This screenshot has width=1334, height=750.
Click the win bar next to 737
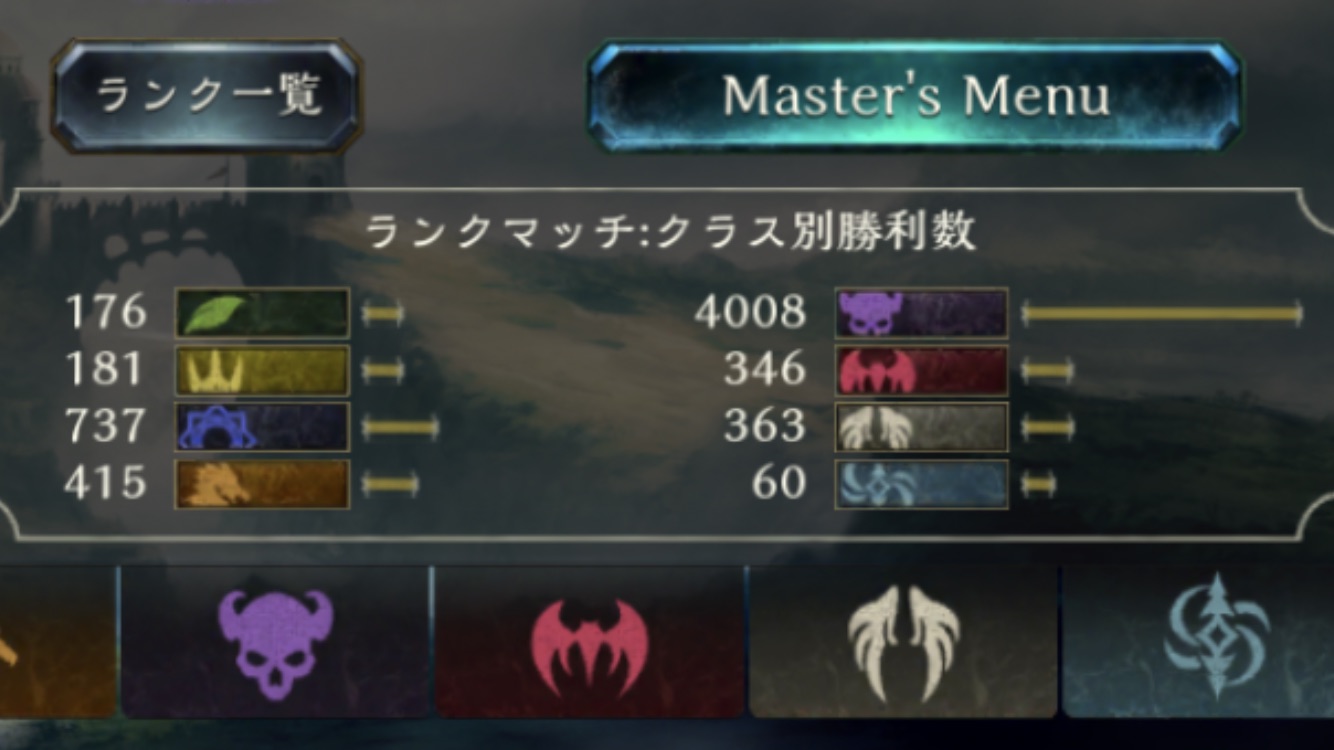point(400,428)
